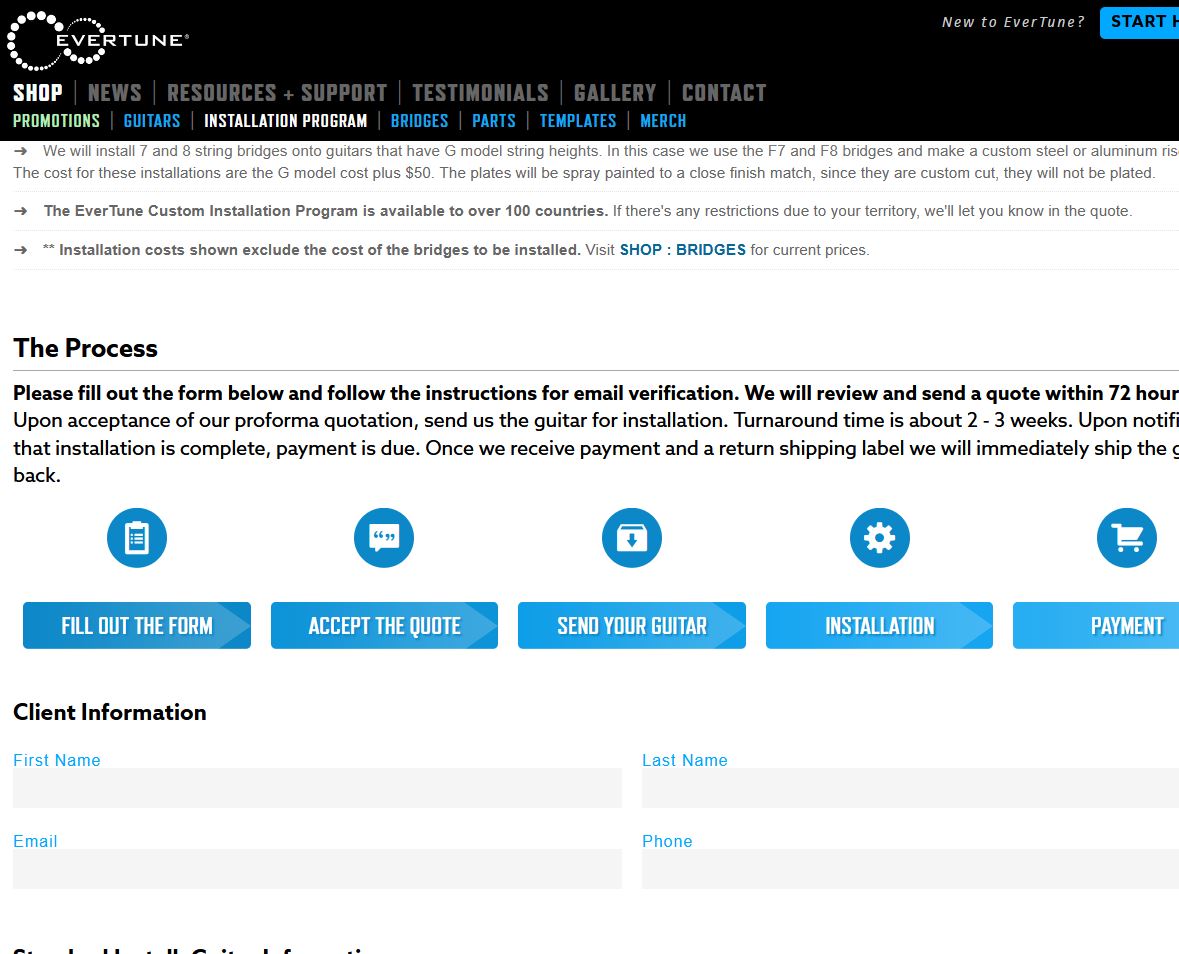Select the BRIDGES submenu link

[420, 121]
